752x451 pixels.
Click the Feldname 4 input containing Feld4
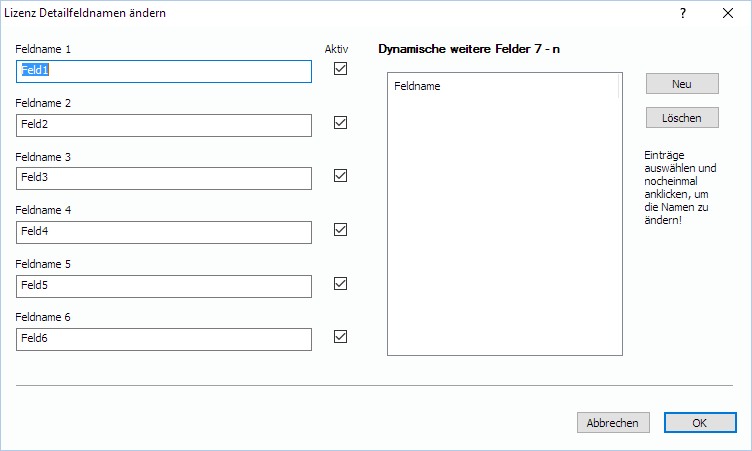(x=164, y=232)
